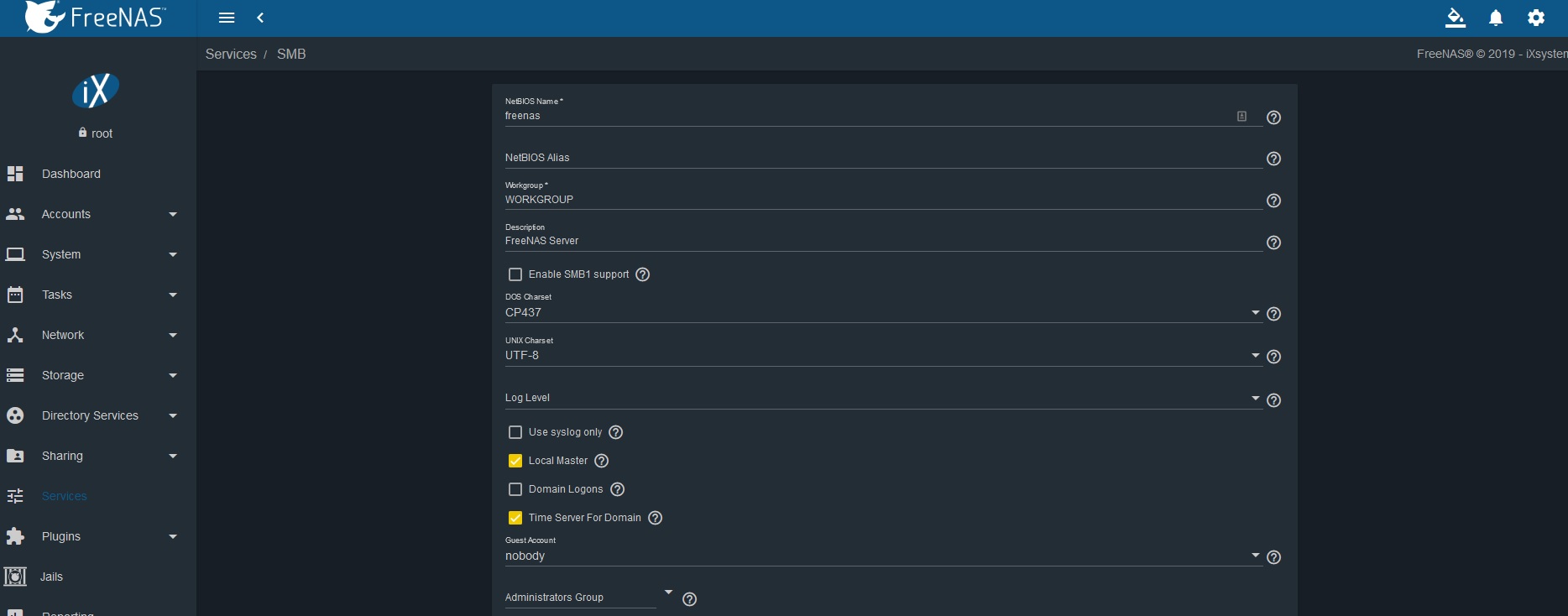Click the System laptop icon
Screen dimensions: 1568x616
pyautogui.click(x=15, y=254)
